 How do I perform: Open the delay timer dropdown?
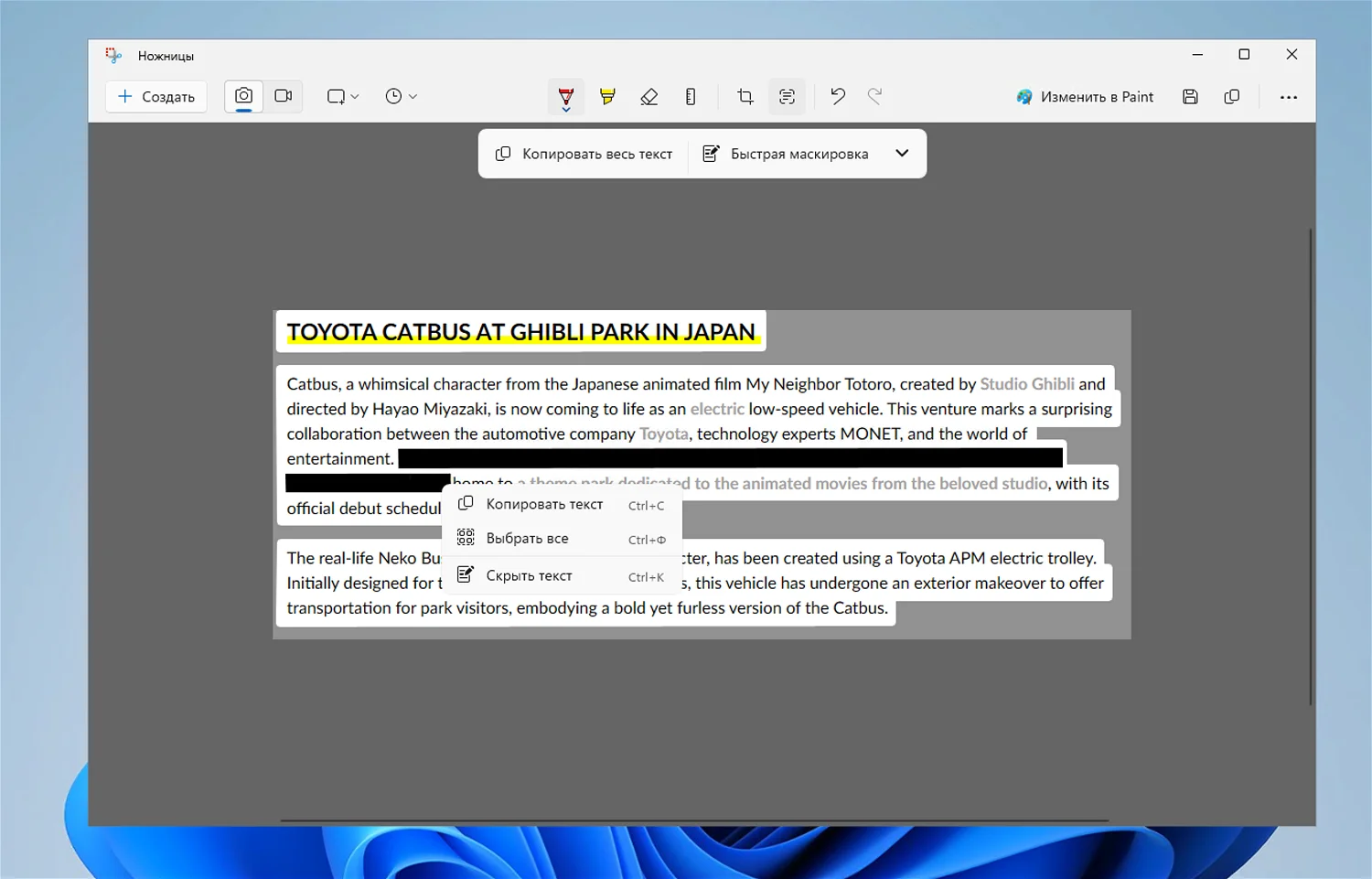(402, 96)
